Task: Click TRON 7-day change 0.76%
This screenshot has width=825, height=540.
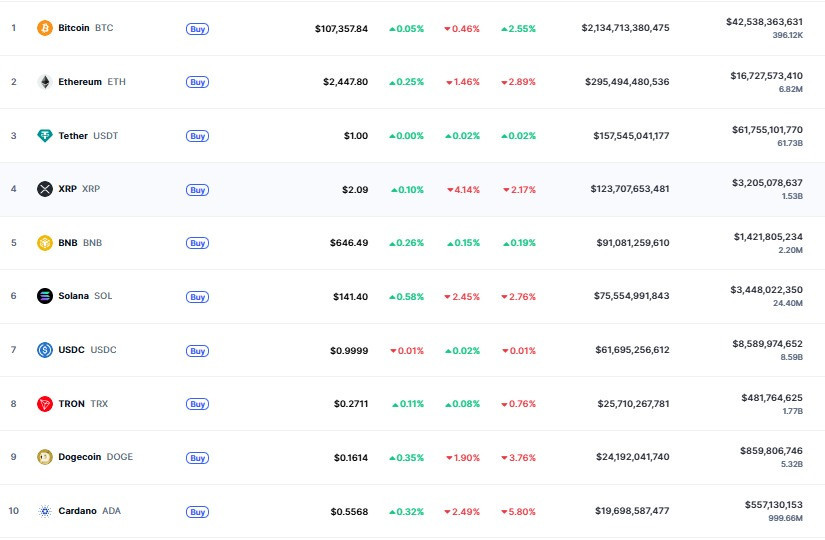Action: point(518,404)
